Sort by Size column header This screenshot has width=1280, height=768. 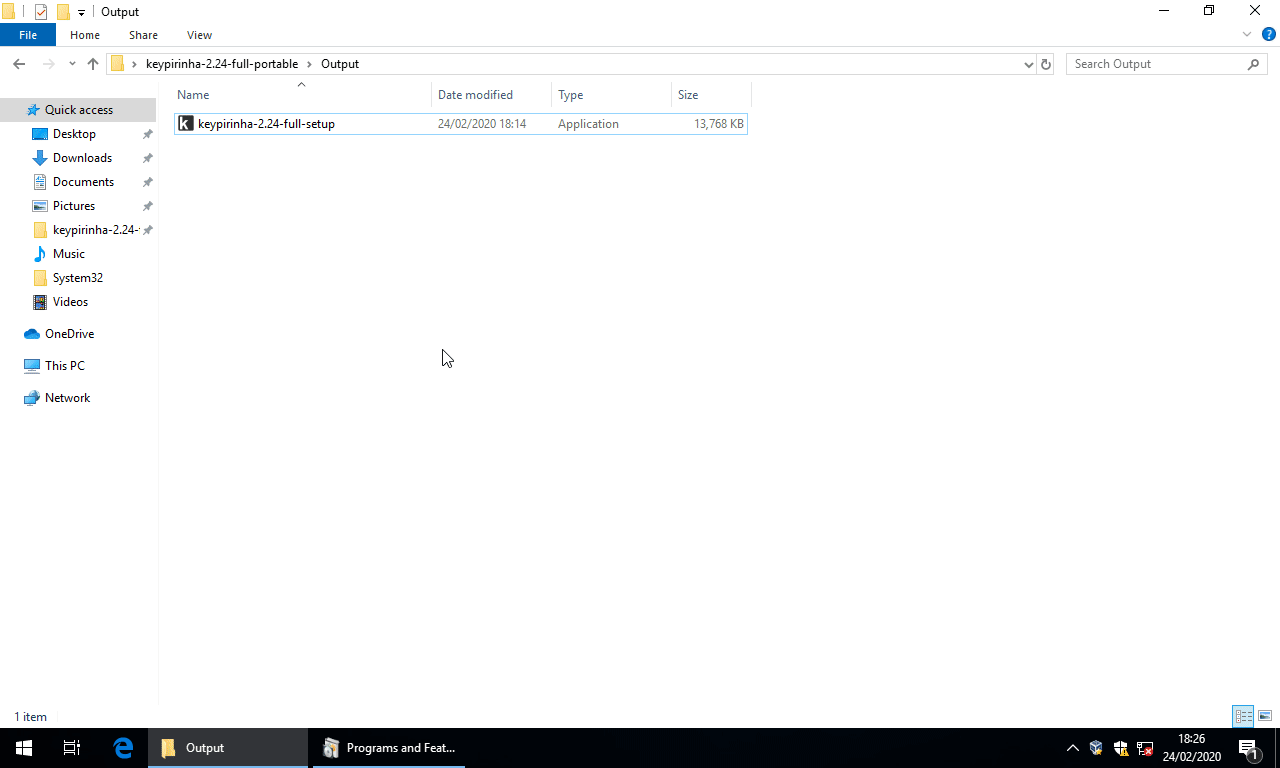pos(711,95)
